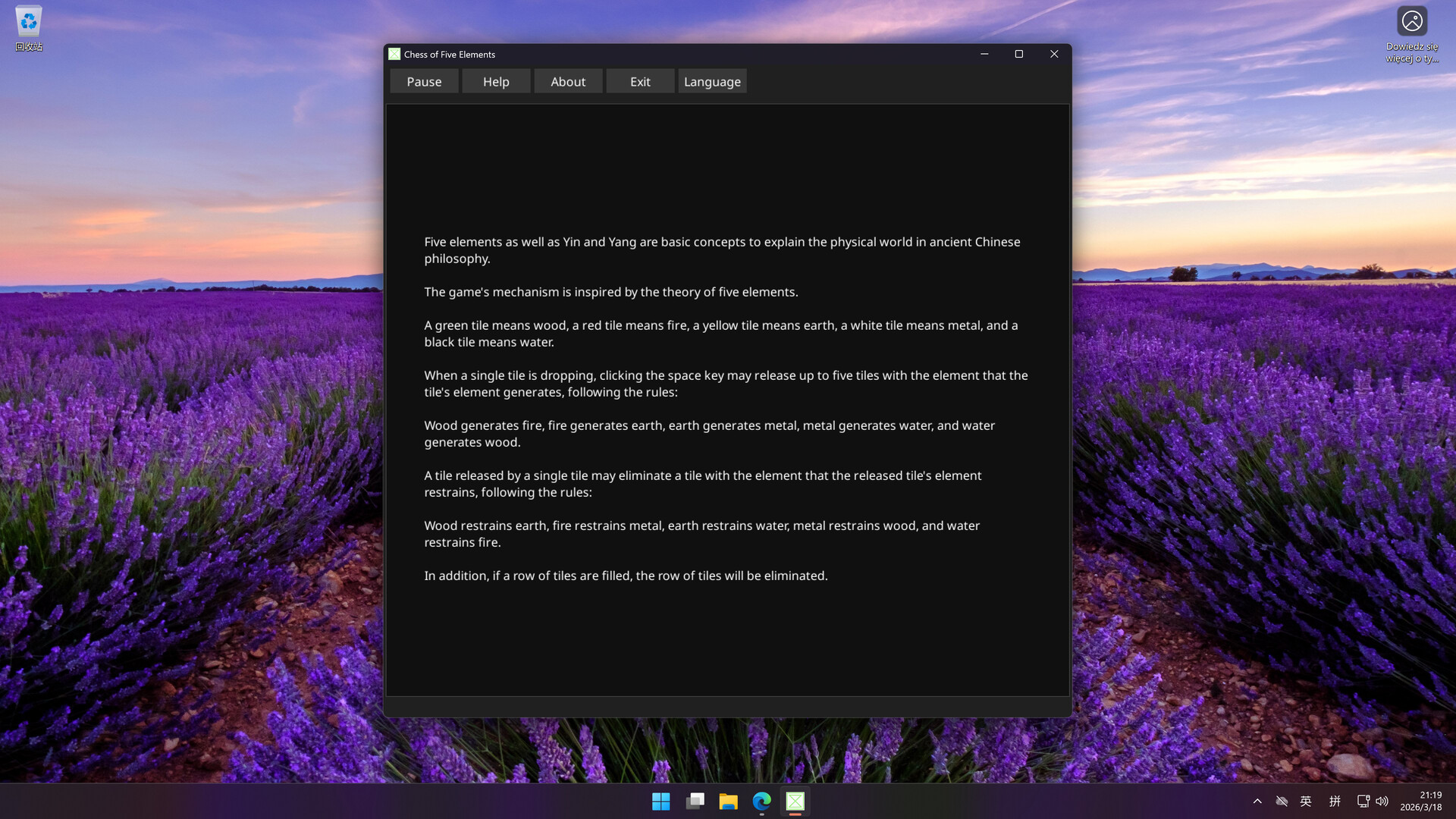This screenshot has width=1456, height=819.
Task: Open the Help menu item
Action: point(496,81)
